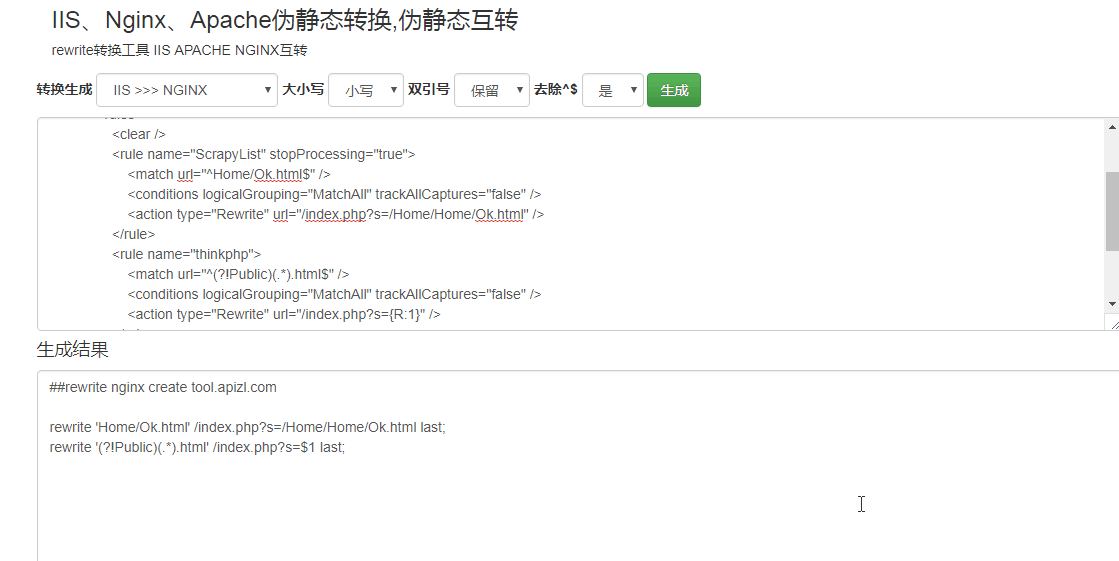The width and height of the screenshot is (1119, 561).
Task: Click the input textarea scroll-up arrow
Action: (1112, 127)
